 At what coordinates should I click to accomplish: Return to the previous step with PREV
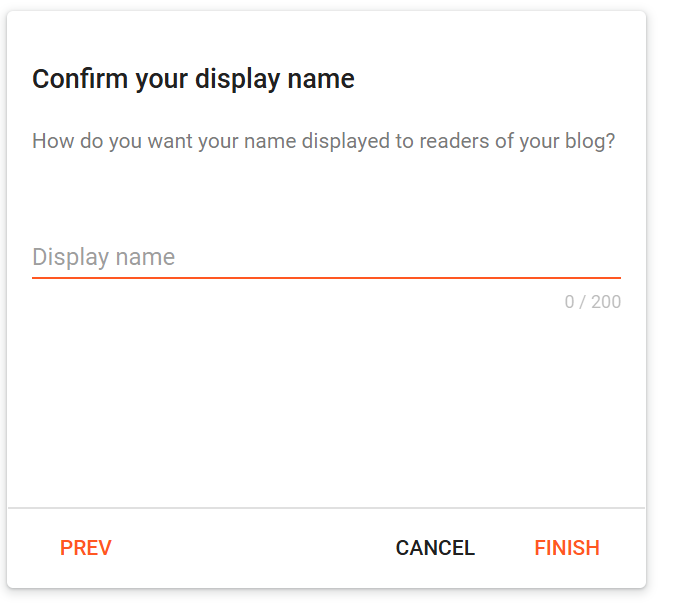tap(86, 547)
